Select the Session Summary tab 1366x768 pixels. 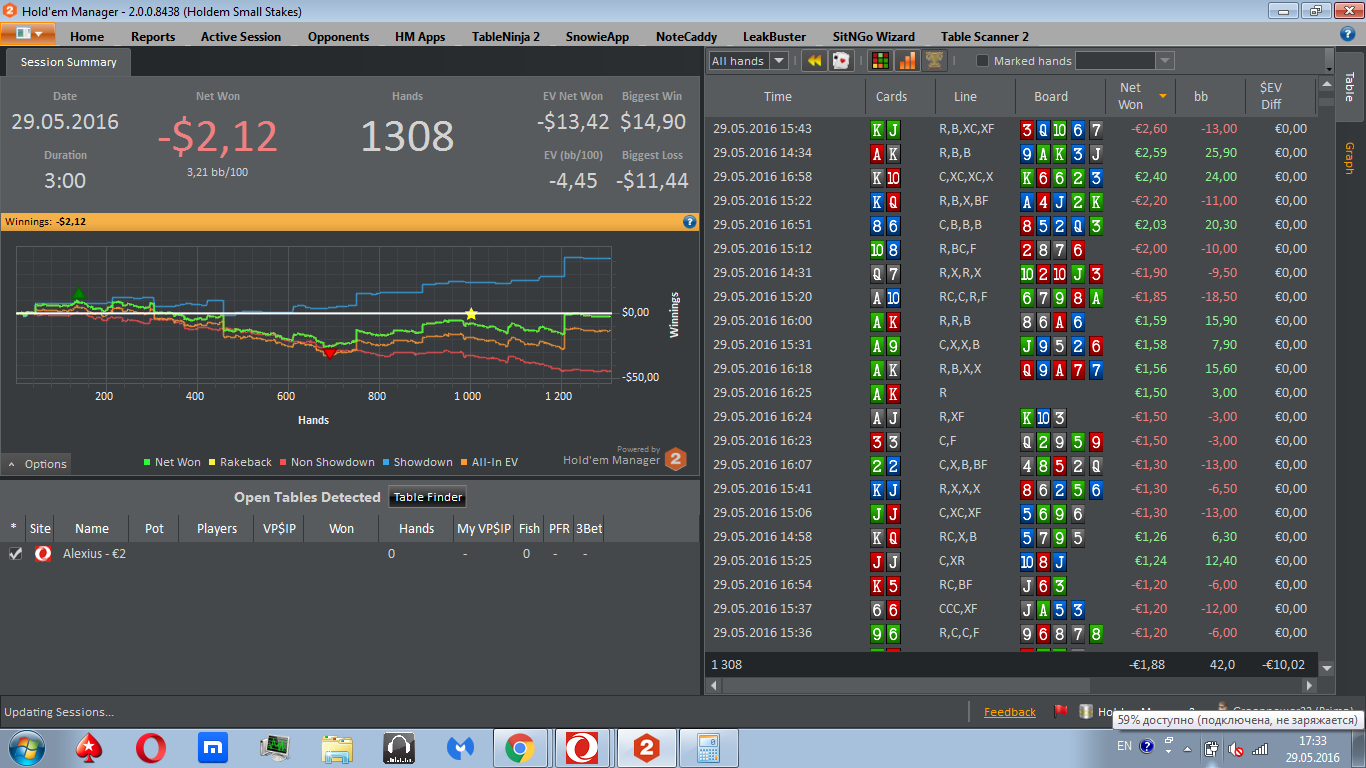(68, 62)
